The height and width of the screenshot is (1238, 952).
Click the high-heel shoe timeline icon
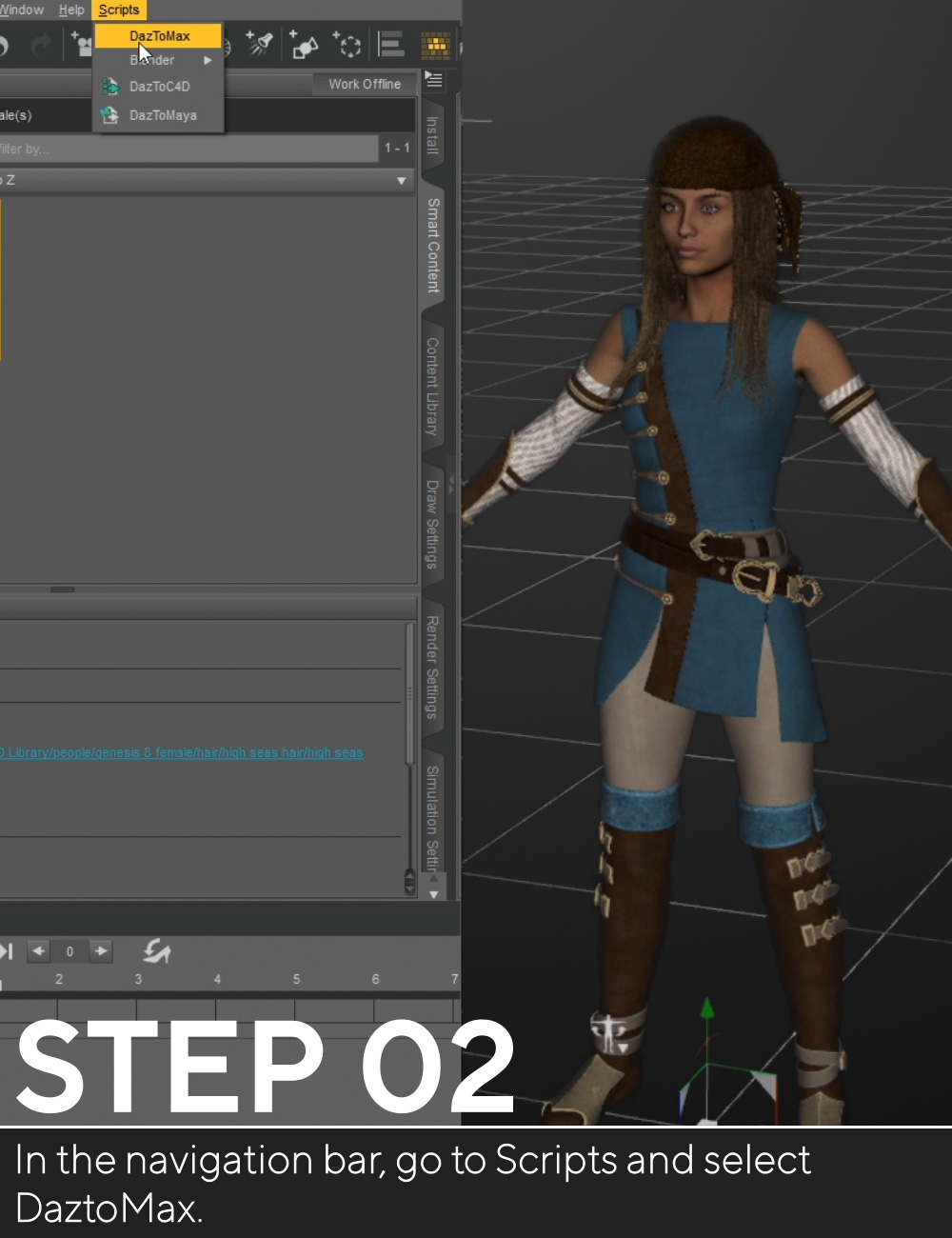(x=157, y=950)
